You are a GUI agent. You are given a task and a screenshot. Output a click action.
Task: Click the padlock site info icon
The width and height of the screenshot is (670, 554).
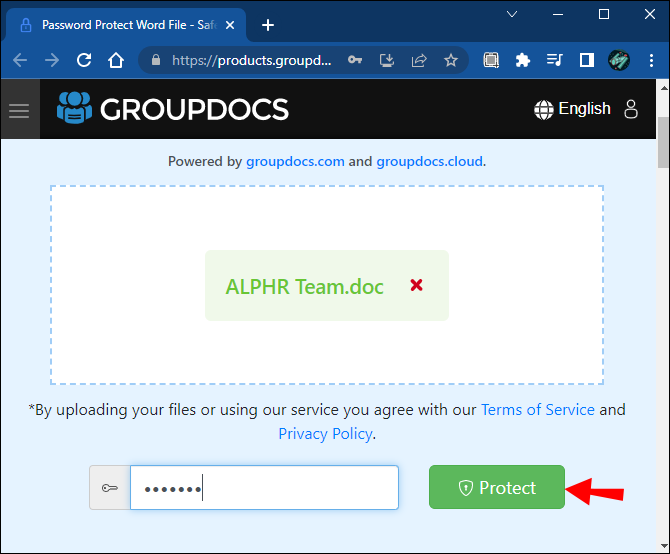156,60
